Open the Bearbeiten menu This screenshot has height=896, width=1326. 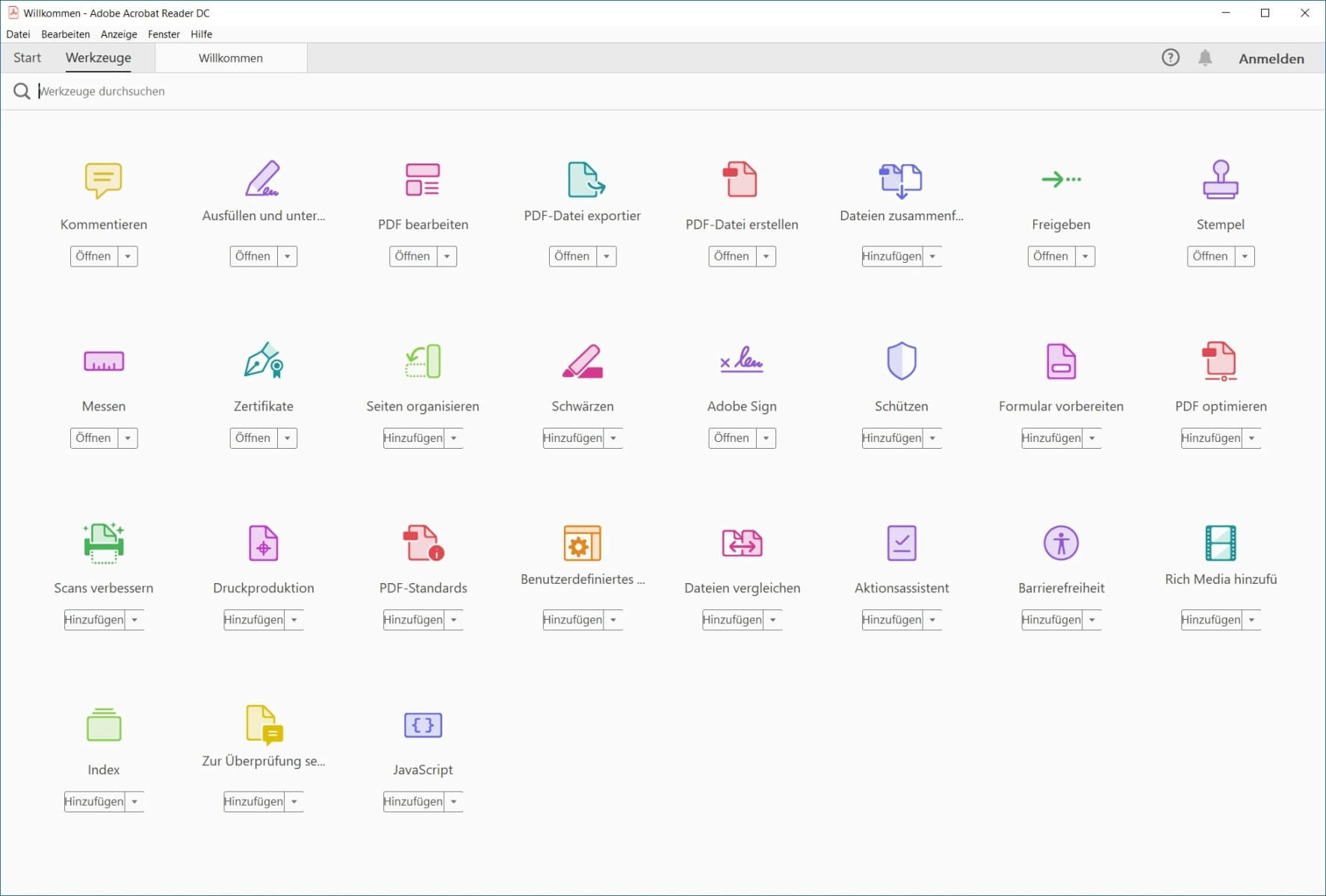pyautogui.click(x=65, y=34)
